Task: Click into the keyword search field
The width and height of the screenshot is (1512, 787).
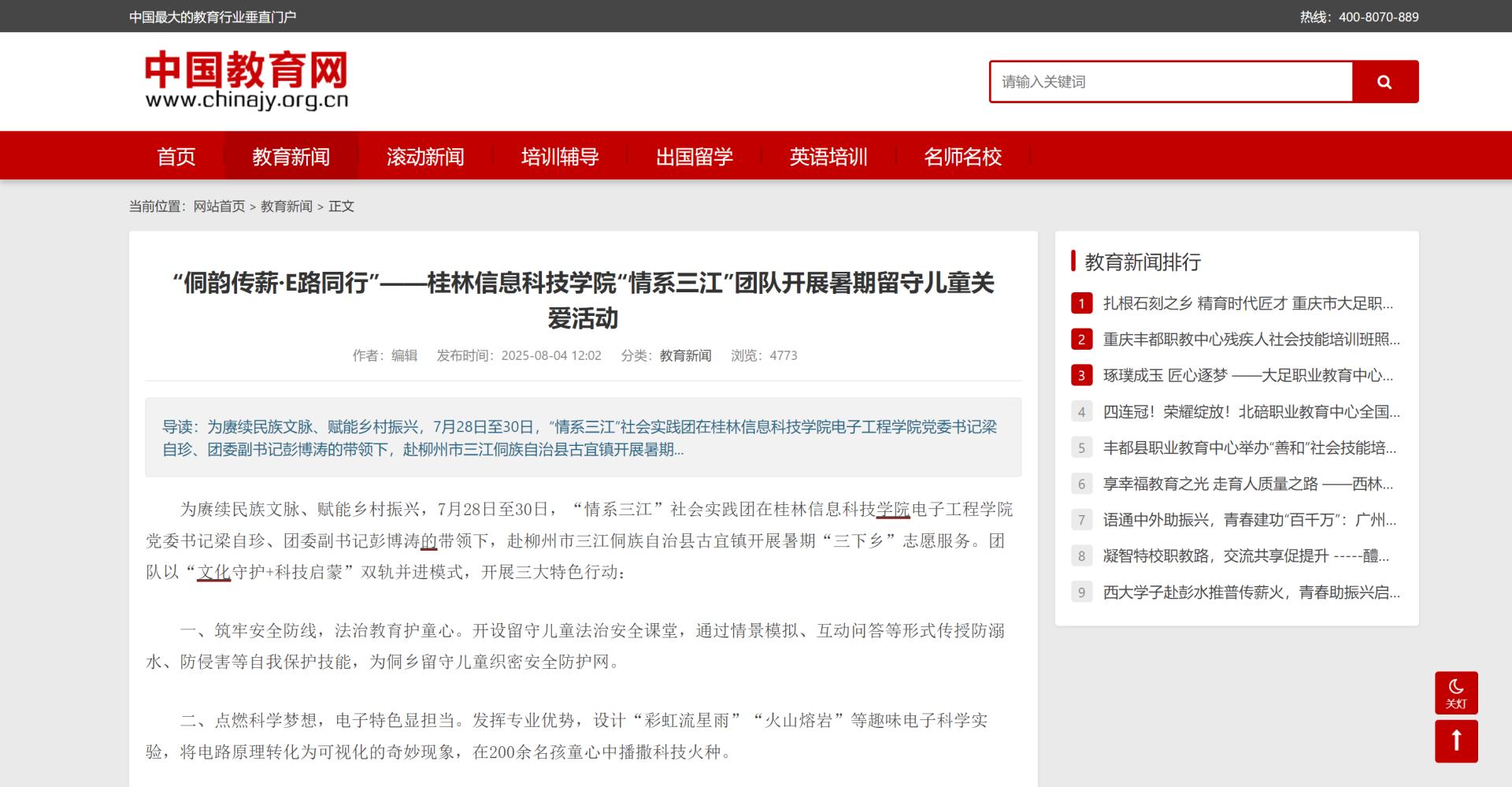Action: coord(1170,82)
